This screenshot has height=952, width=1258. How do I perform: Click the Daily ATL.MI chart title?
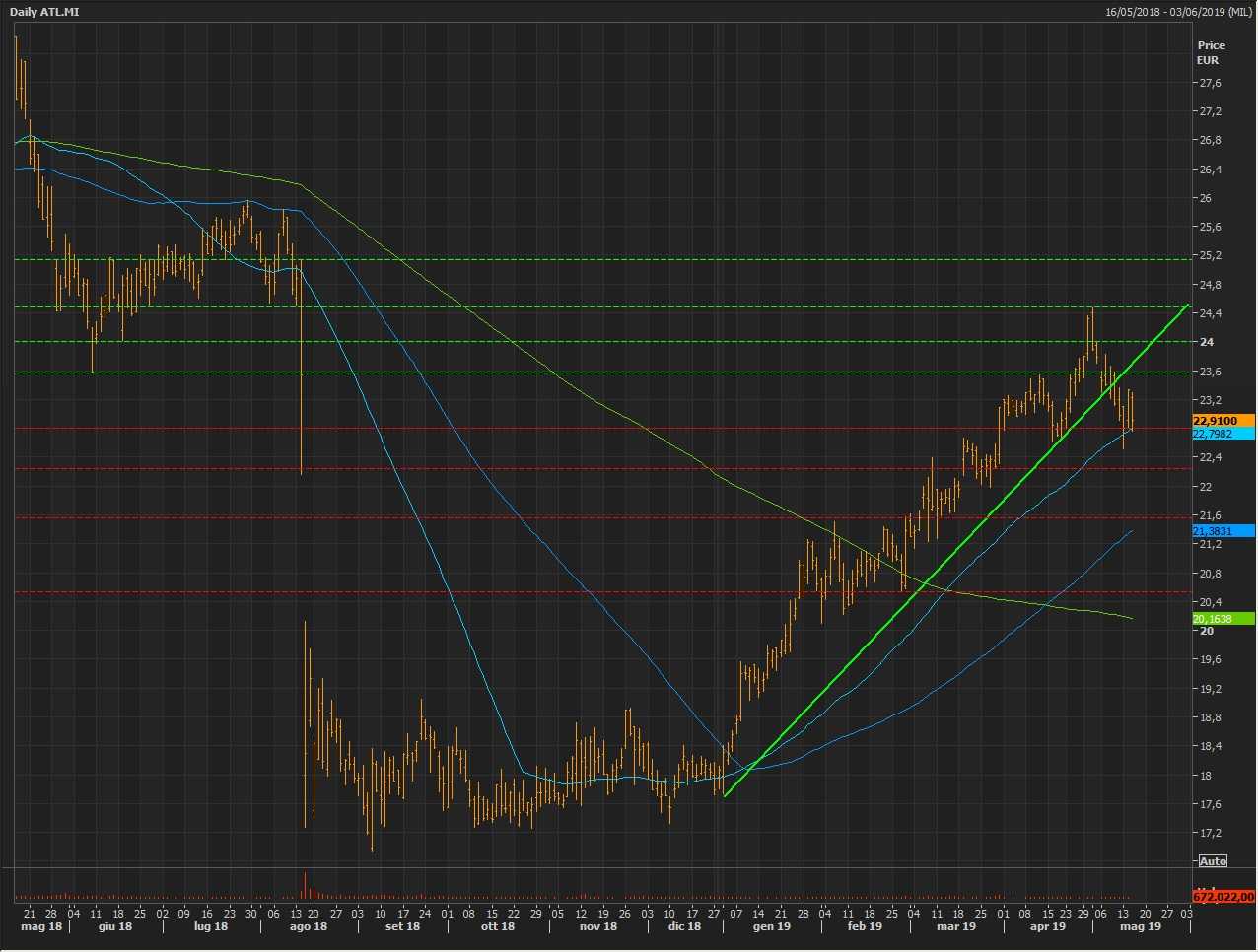(44, 12)
